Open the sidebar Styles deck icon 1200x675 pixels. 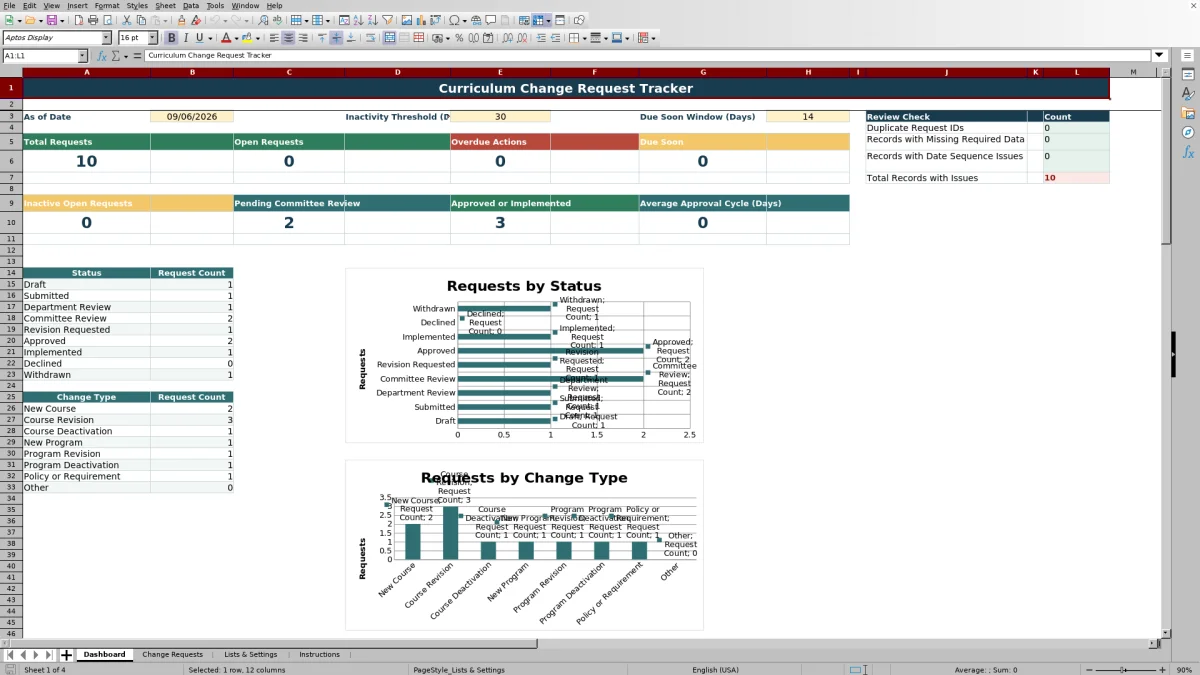point(1188,93)
